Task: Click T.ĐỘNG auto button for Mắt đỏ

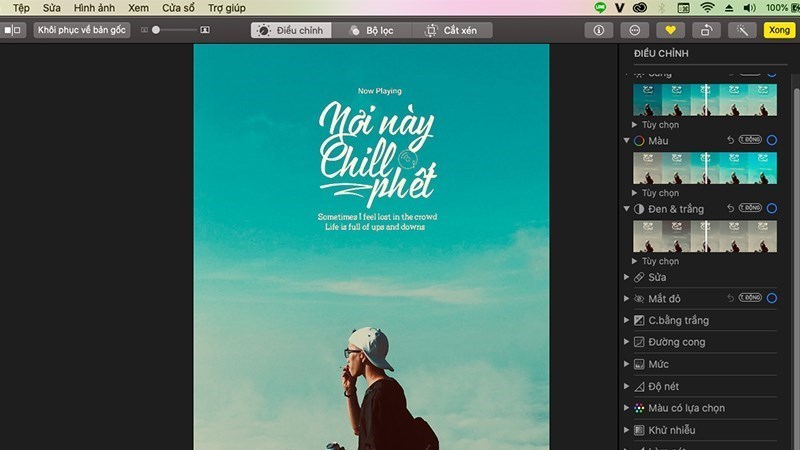Action: pyautogui.click(x=750, y=297)
